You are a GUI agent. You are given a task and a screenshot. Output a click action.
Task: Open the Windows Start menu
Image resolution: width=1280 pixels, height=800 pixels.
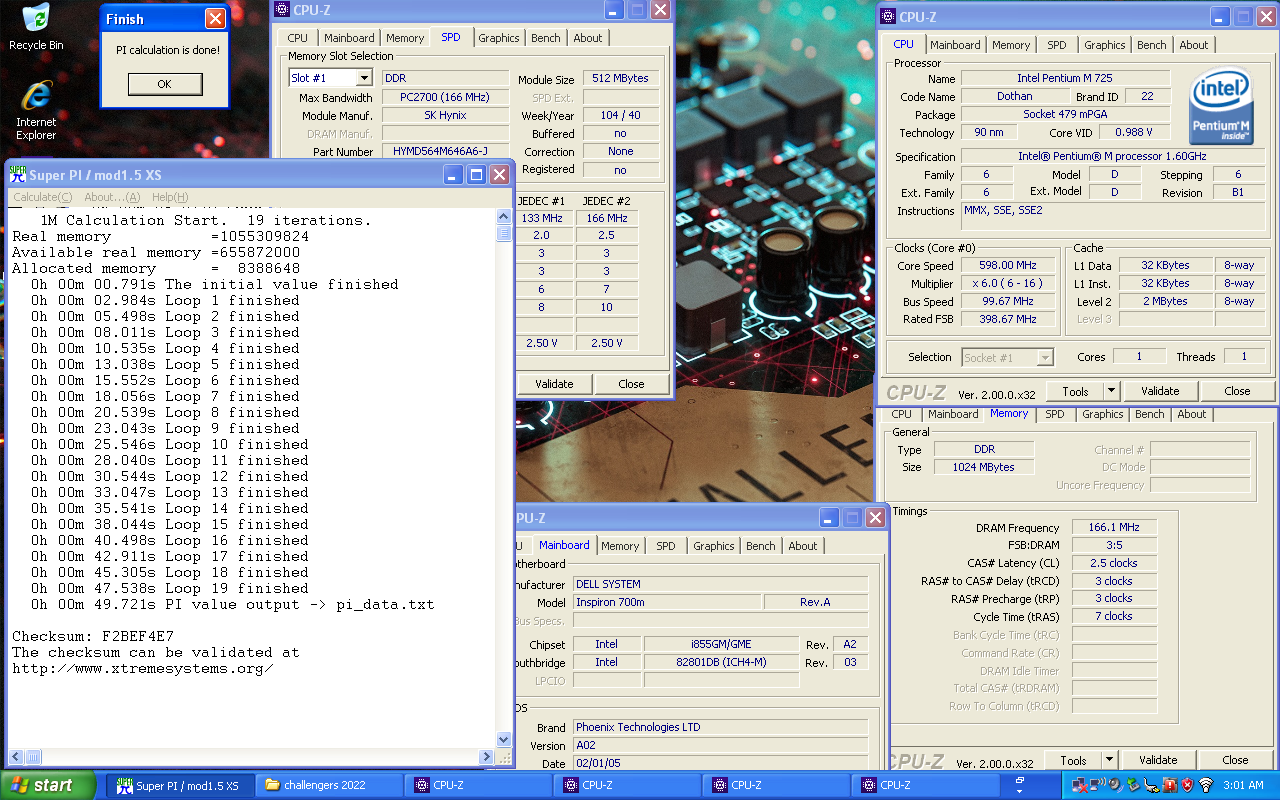pos(48,785)
